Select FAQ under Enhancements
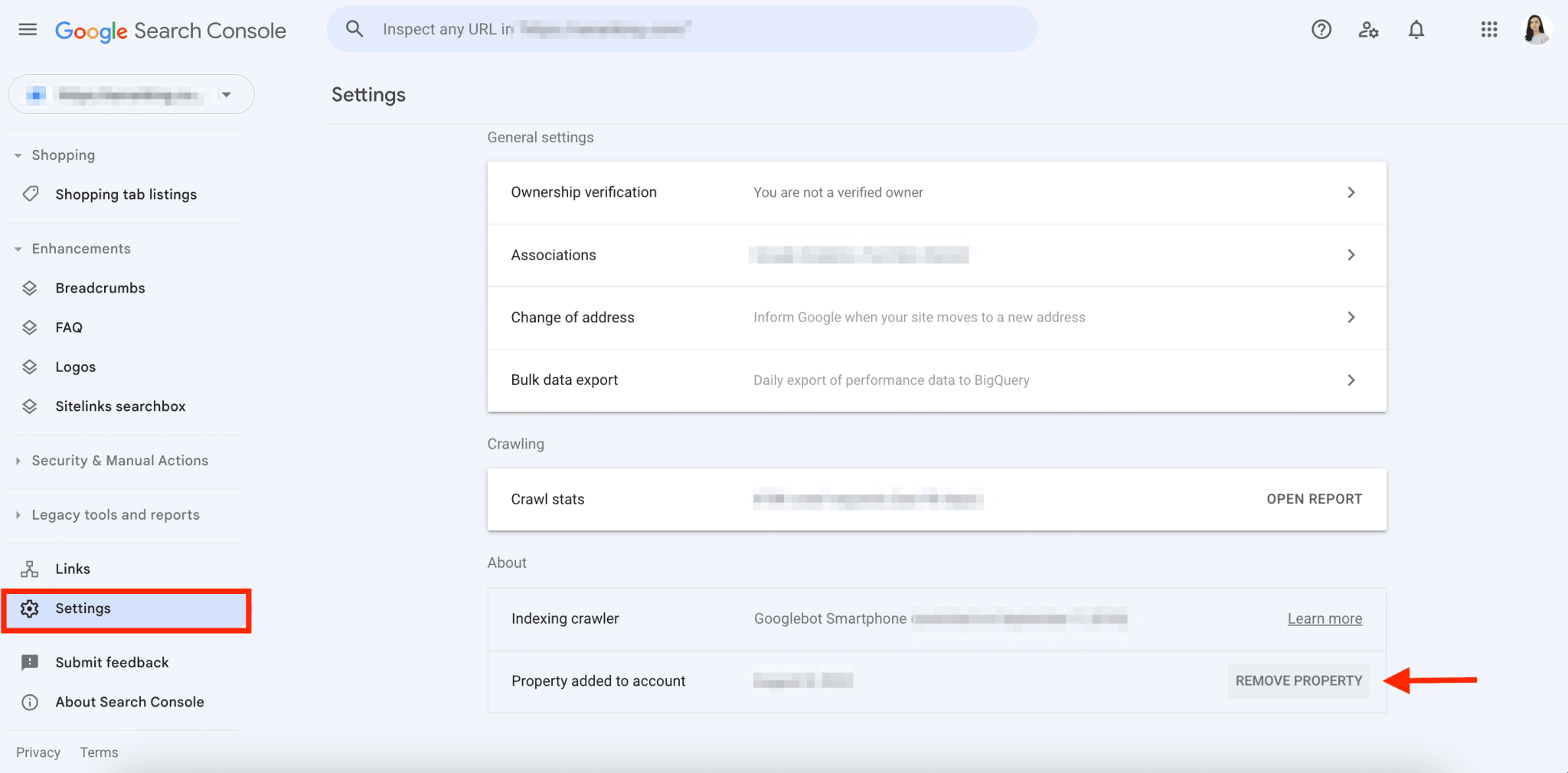 pos(70,327)
